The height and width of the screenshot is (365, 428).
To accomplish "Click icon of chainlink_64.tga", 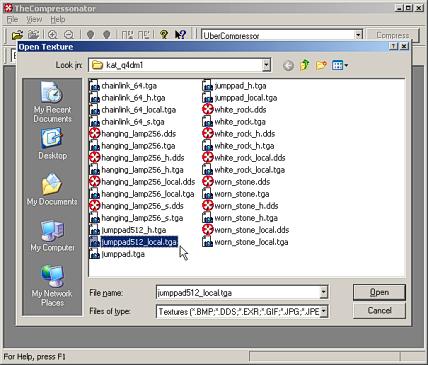I will coord(95,86).
